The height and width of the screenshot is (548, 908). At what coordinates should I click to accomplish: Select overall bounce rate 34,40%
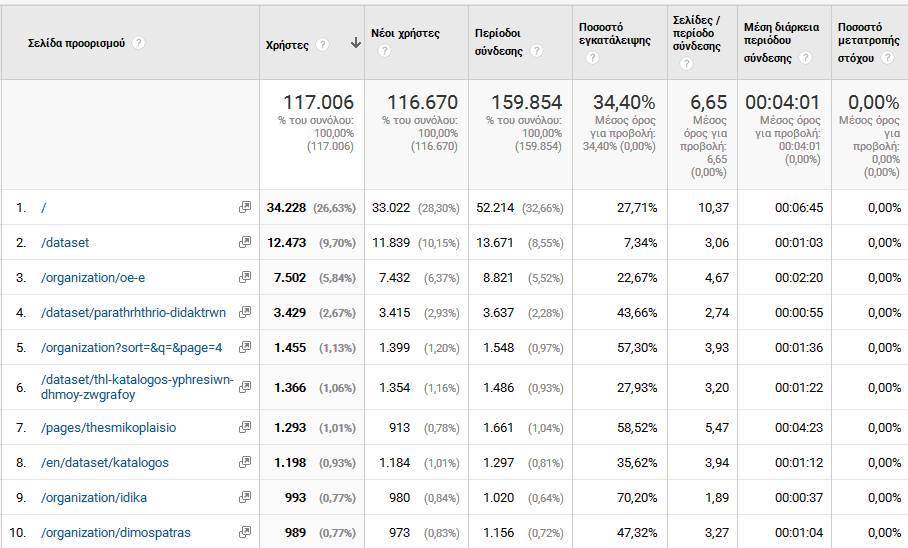624,103
